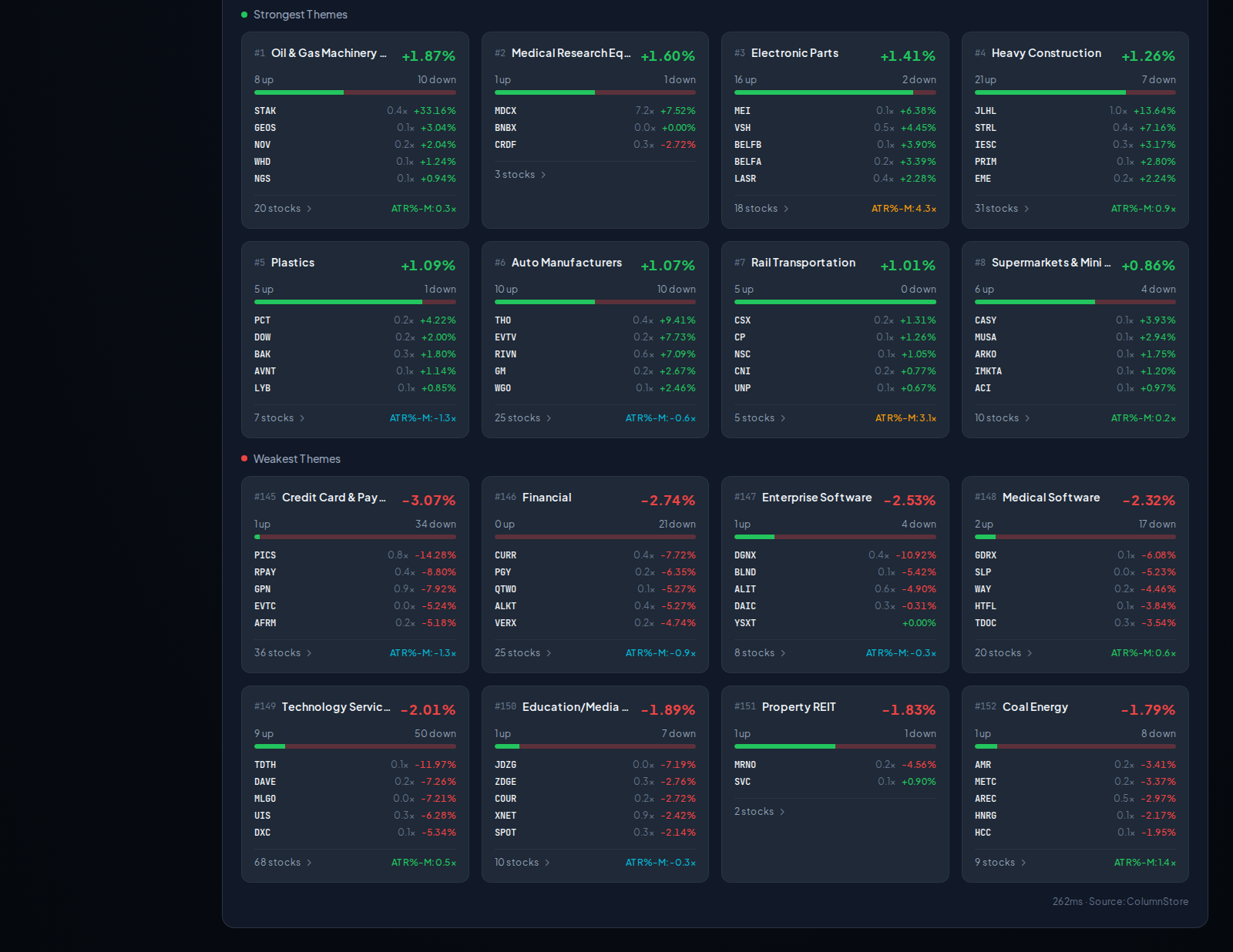Open the Supermarkets & Mini theme title
1233x952 pixels.
click(1051, 263)
